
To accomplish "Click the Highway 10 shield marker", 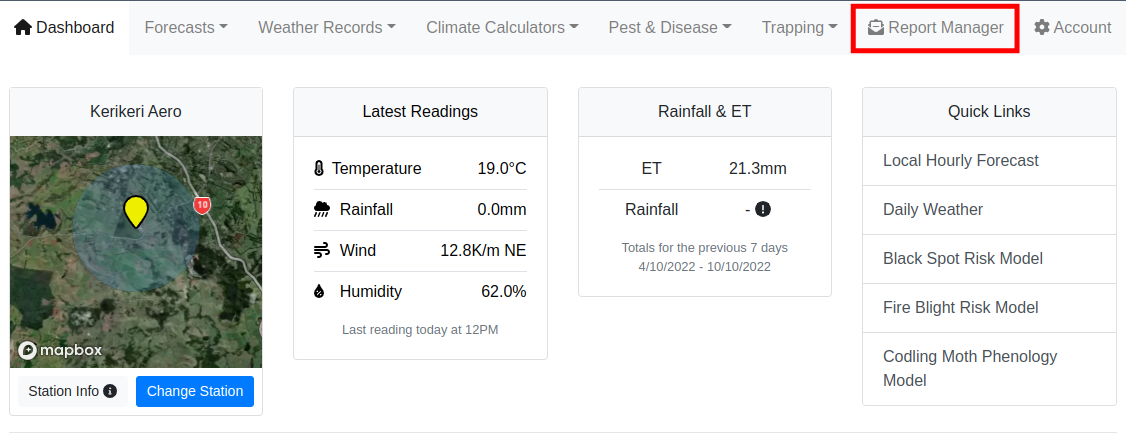I will pyautogui.click(x=202, y=205).
